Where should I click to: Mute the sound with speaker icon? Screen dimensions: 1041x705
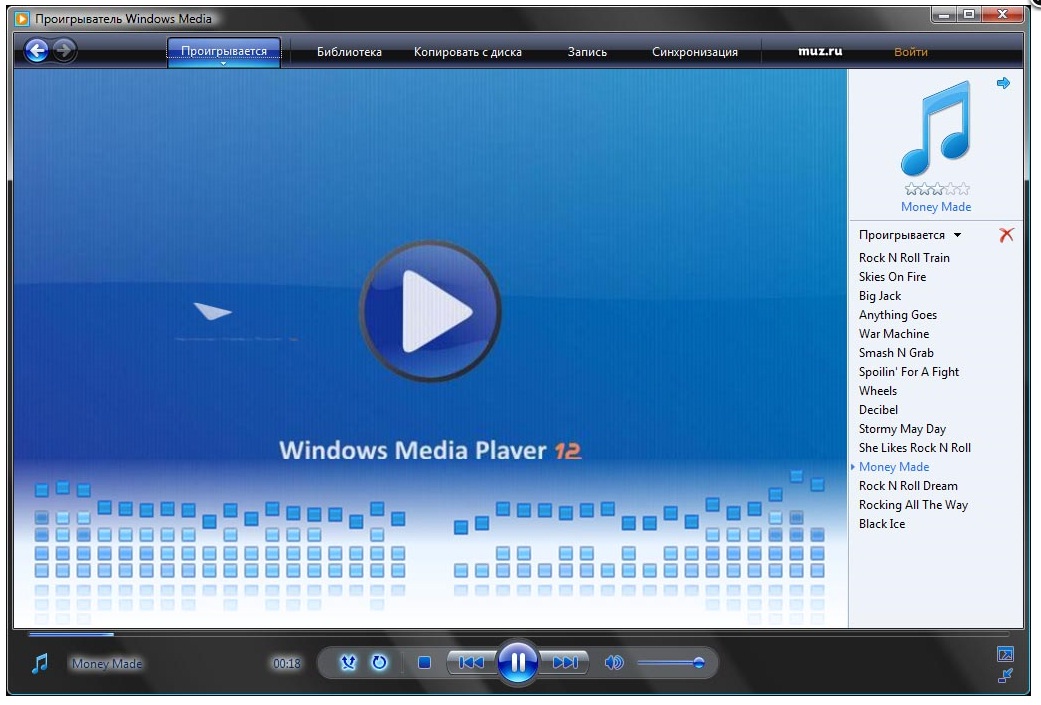614,663
